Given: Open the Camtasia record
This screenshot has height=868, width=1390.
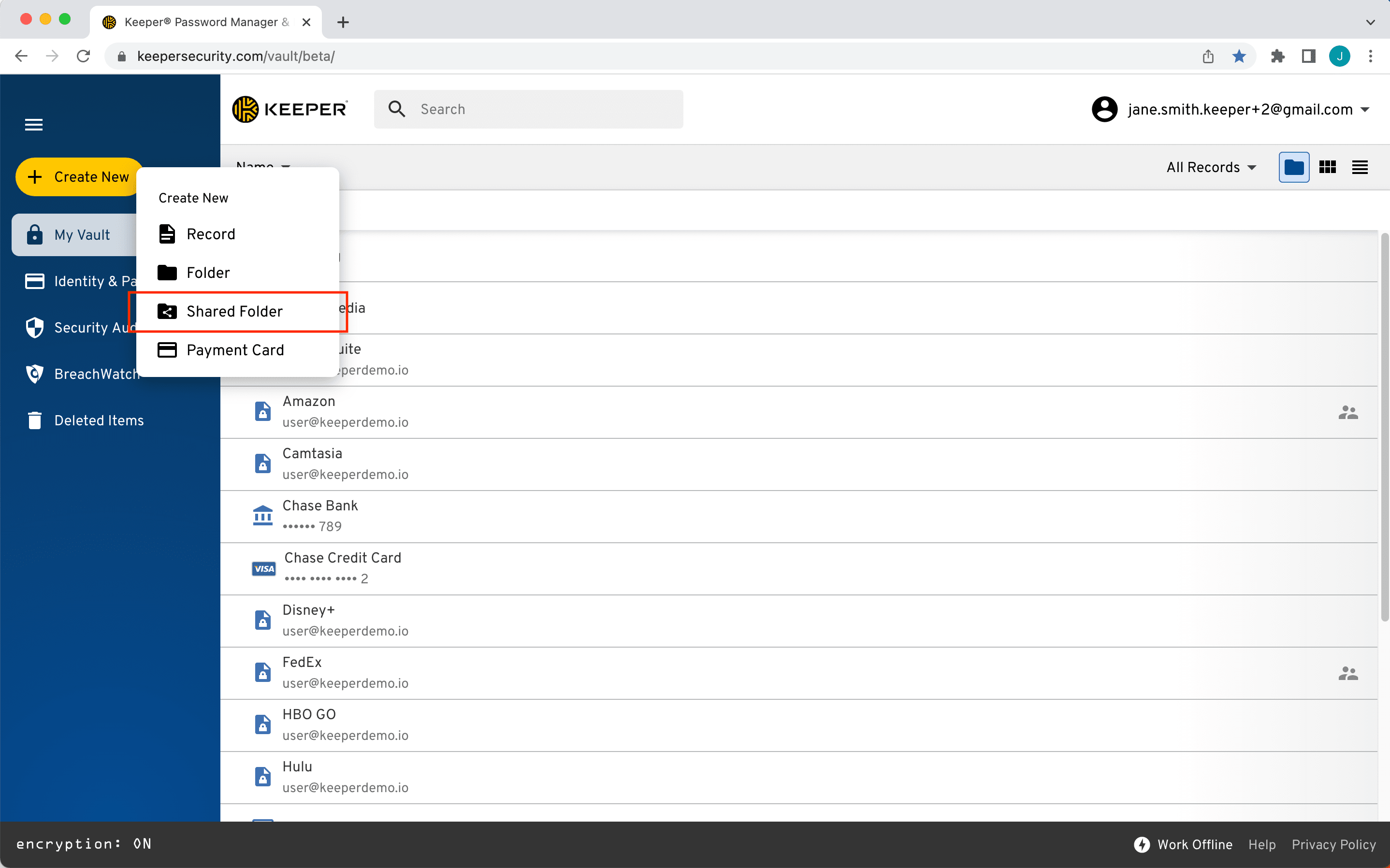Looking at the screenshot, I should tap(798, 464).
